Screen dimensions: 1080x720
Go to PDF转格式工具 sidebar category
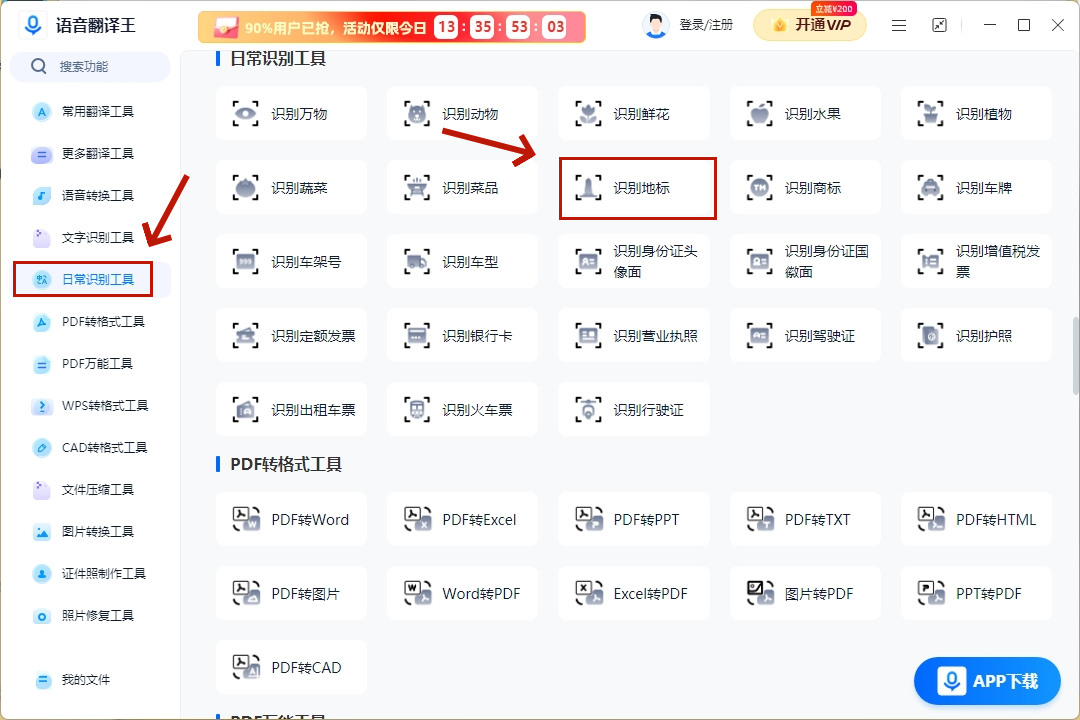click(x=90, y=322)
